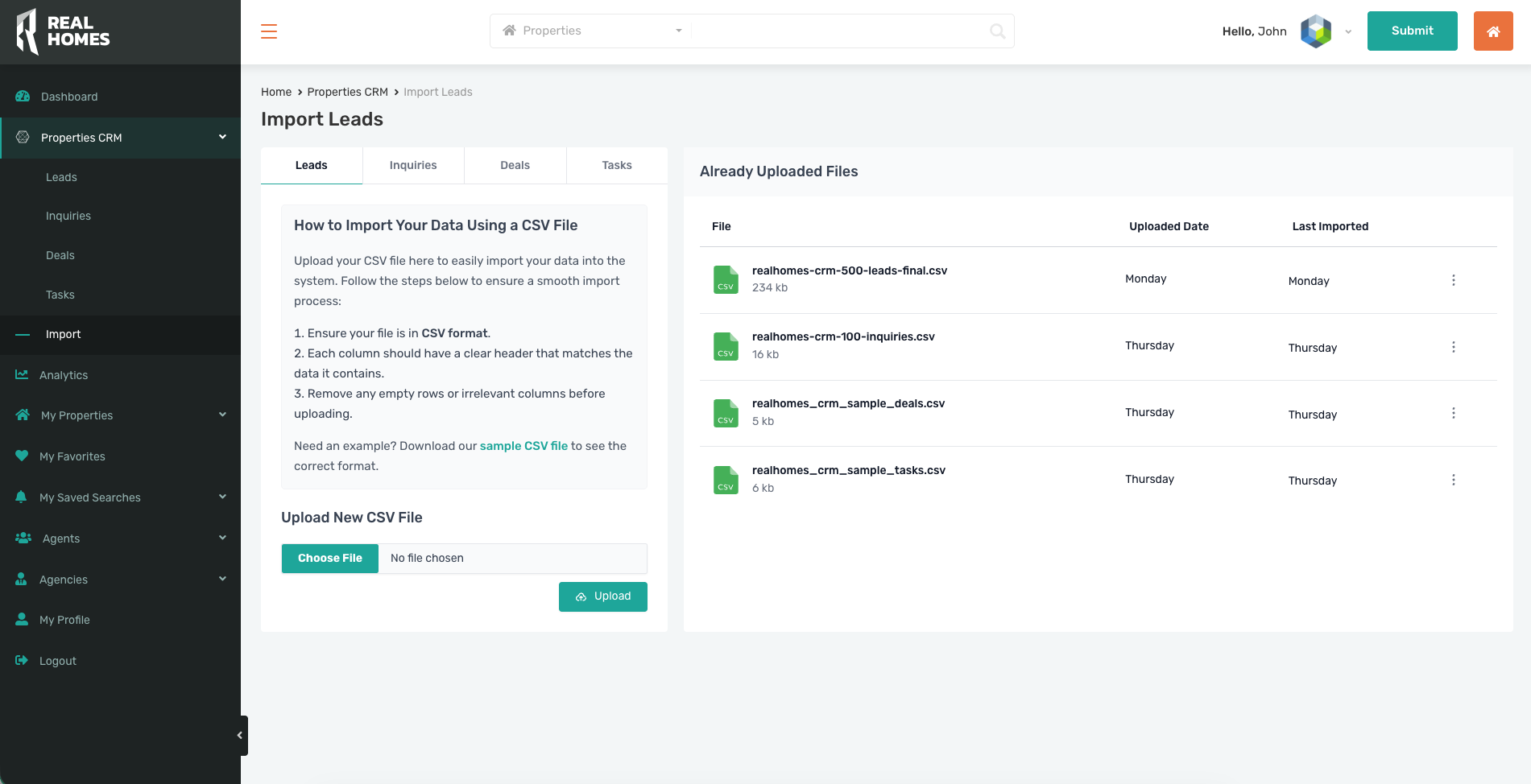Open three-dot menu for realhomes-crm-100-inquiries.csv
The height and width of the screenshot is (784, 1531).
click(1453, 347)
